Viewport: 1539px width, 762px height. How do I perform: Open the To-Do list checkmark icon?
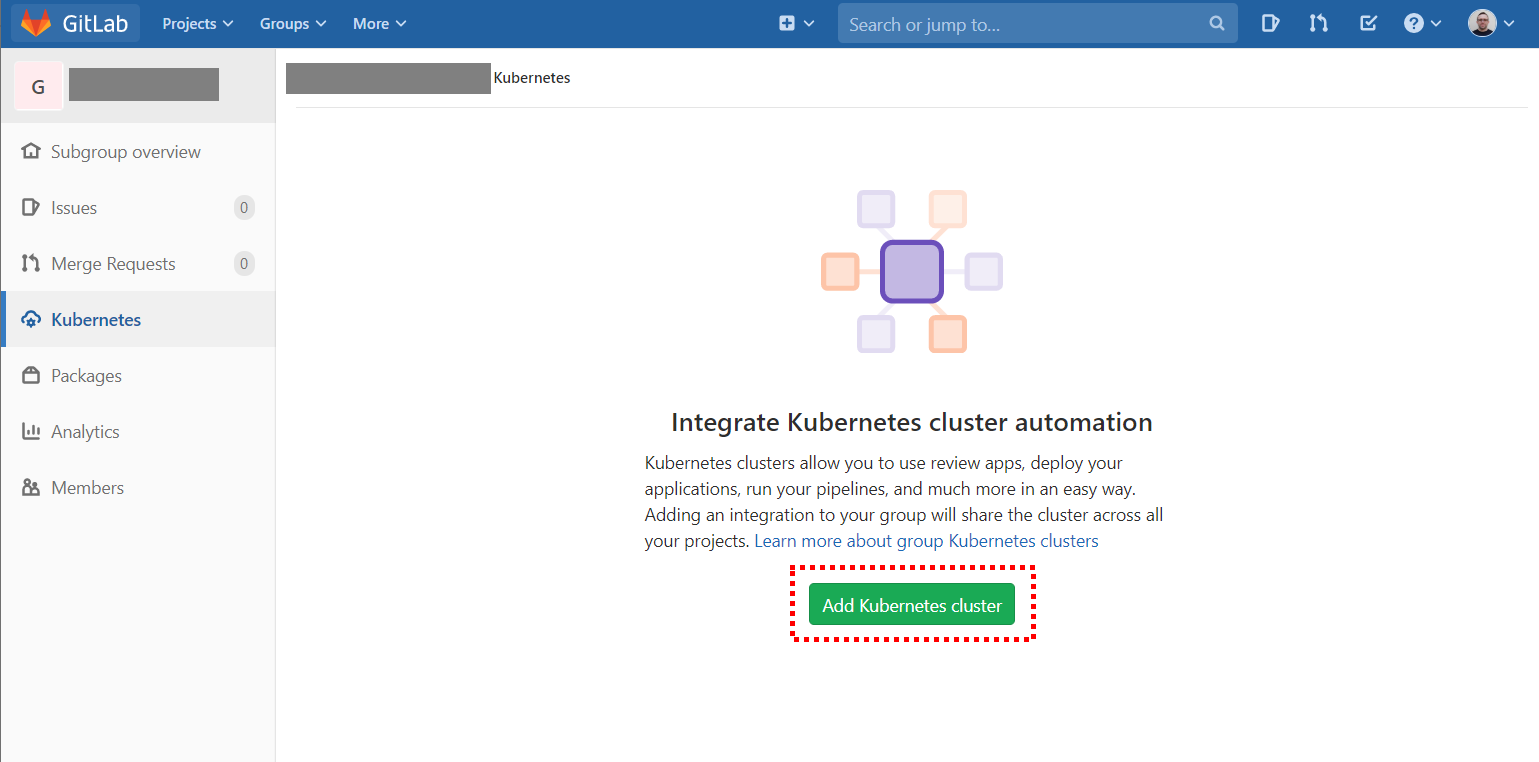[x=1369, y=24]
